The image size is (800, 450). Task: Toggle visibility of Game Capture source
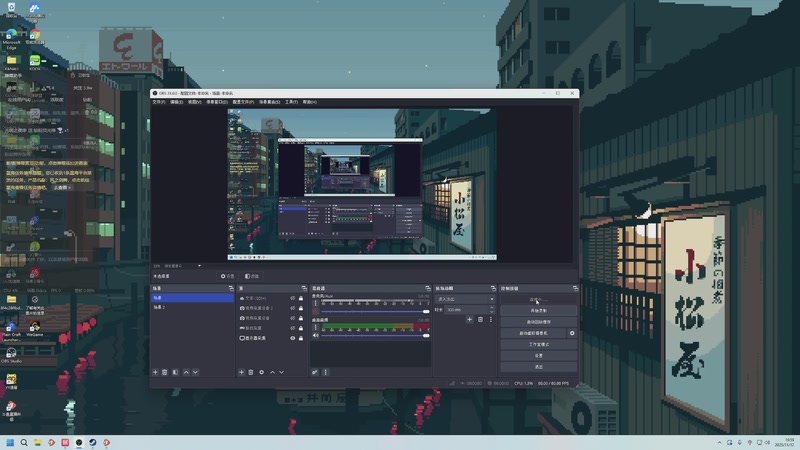click(x=293, y=328)
